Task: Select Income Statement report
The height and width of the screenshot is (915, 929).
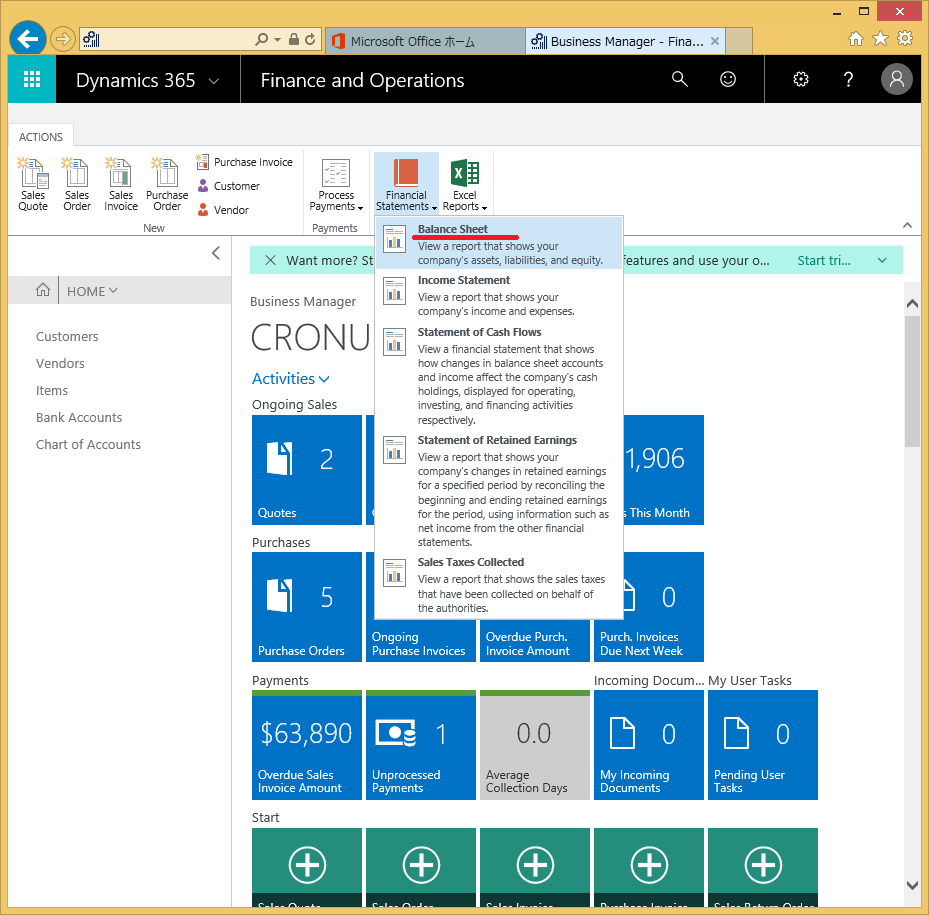Action: pyautogui.click(x=499, y=295)
